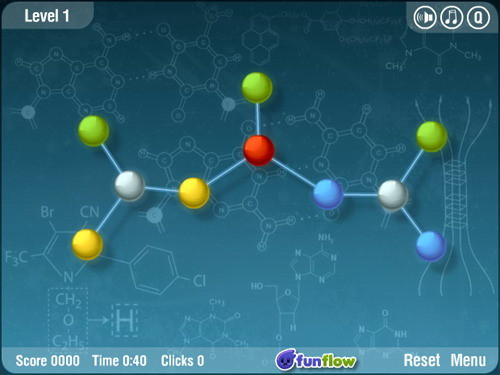Click the funflow logo
500x375 pixels.
coord(315,360)
